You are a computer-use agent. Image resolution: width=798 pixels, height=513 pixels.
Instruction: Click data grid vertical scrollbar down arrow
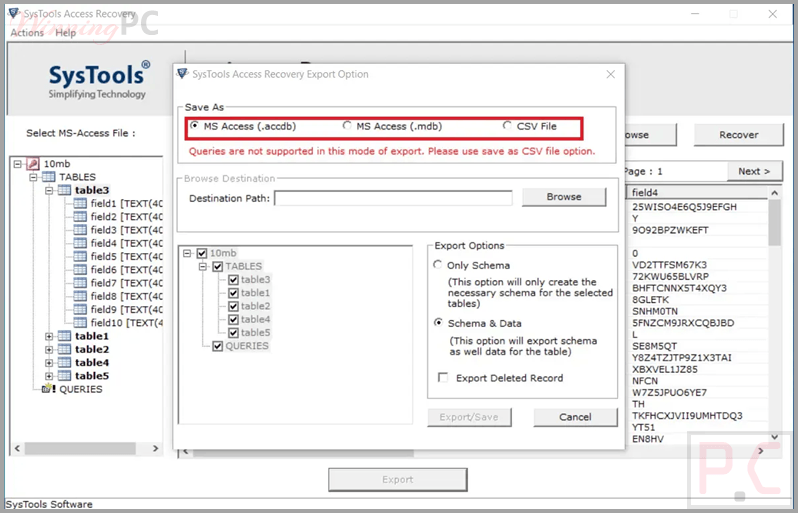point(774,437)
